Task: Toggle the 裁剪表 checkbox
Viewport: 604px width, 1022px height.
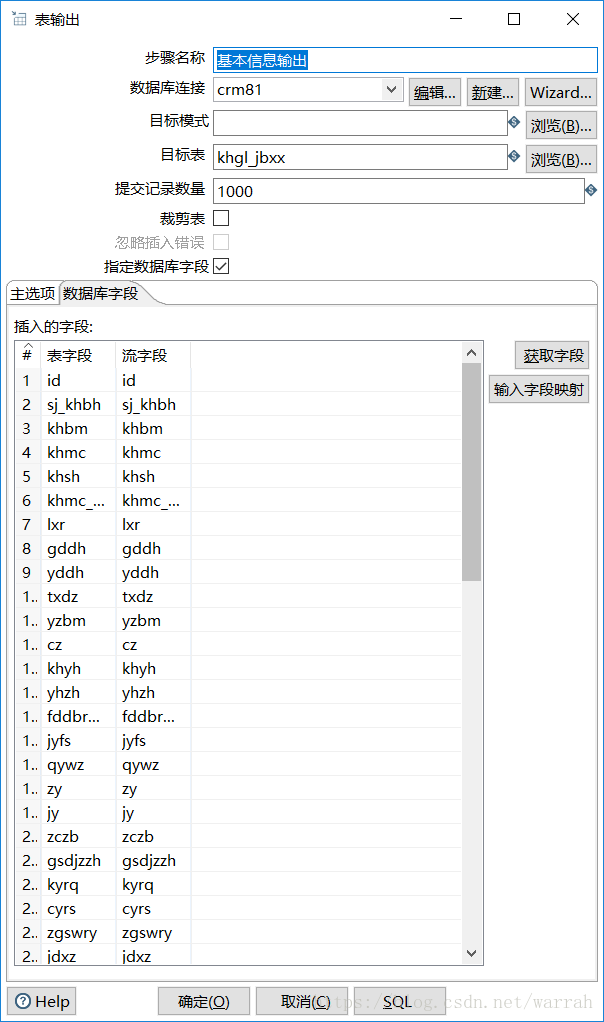Action: click(x=222, y=218)
